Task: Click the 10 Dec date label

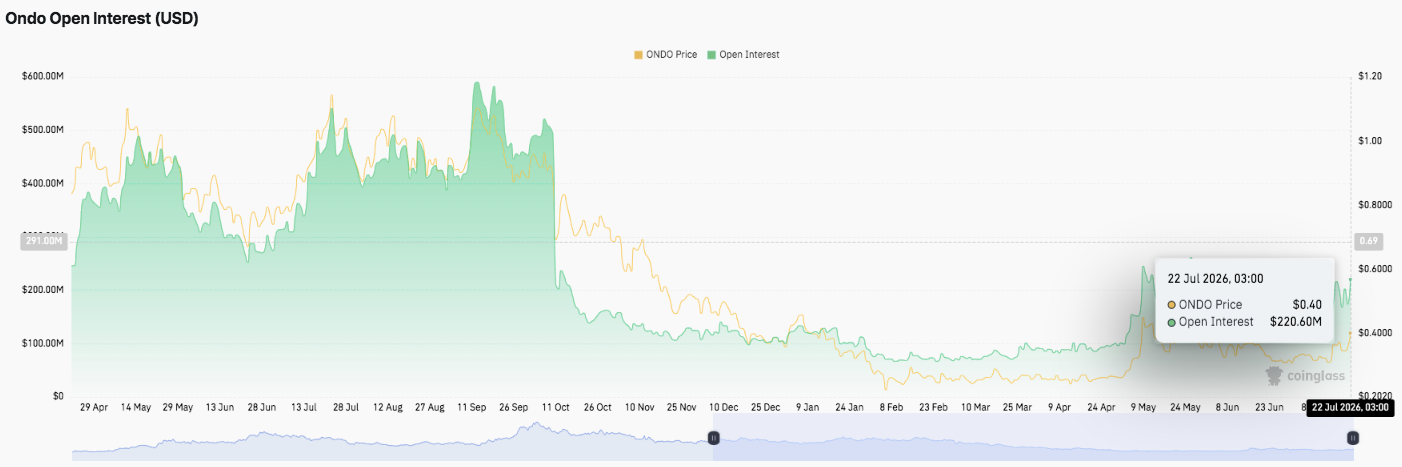Action: pyautogui.click(x=723, y=408)
